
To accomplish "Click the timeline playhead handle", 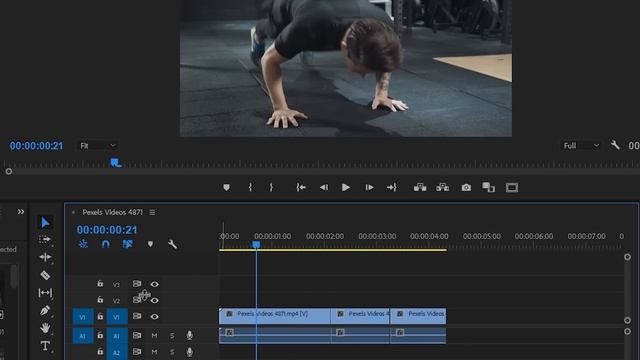I will click(x=256, y=244).
